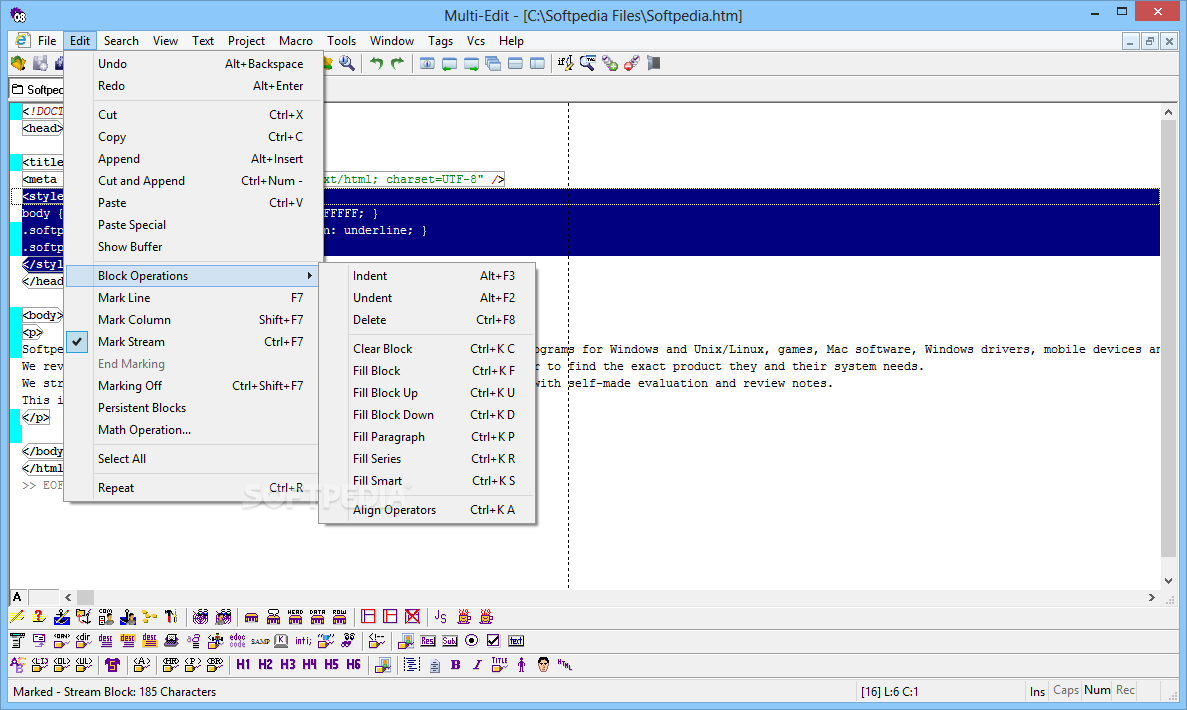Click the JS script icon
1187x710 pixels.
[x=440, y=617]
